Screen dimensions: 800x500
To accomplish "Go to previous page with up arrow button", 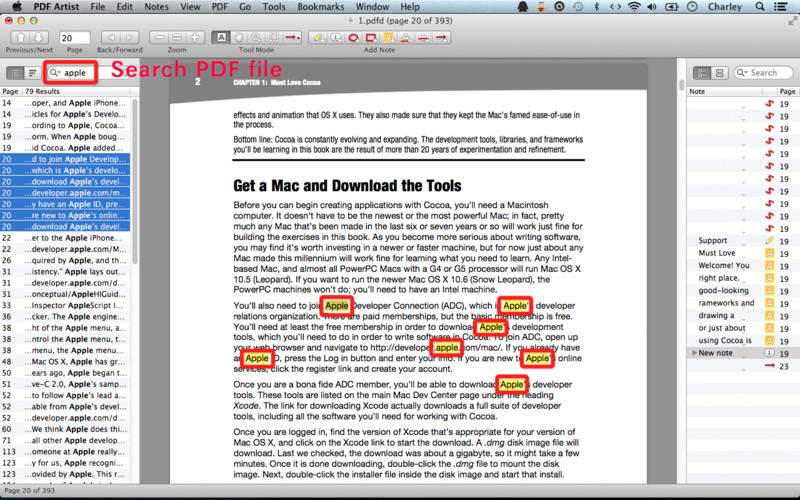I will (20, 38).
